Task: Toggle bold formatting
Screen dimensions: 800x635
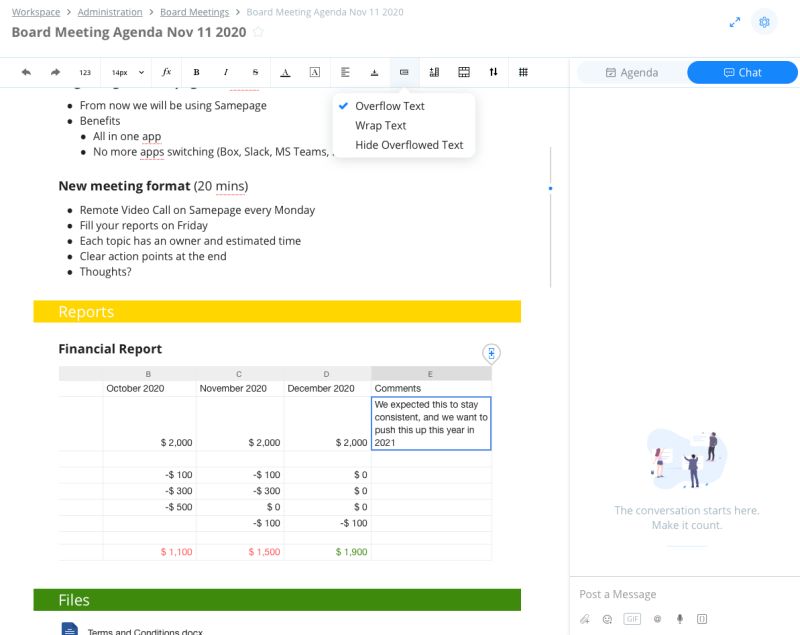Action: tap(196, 72)
